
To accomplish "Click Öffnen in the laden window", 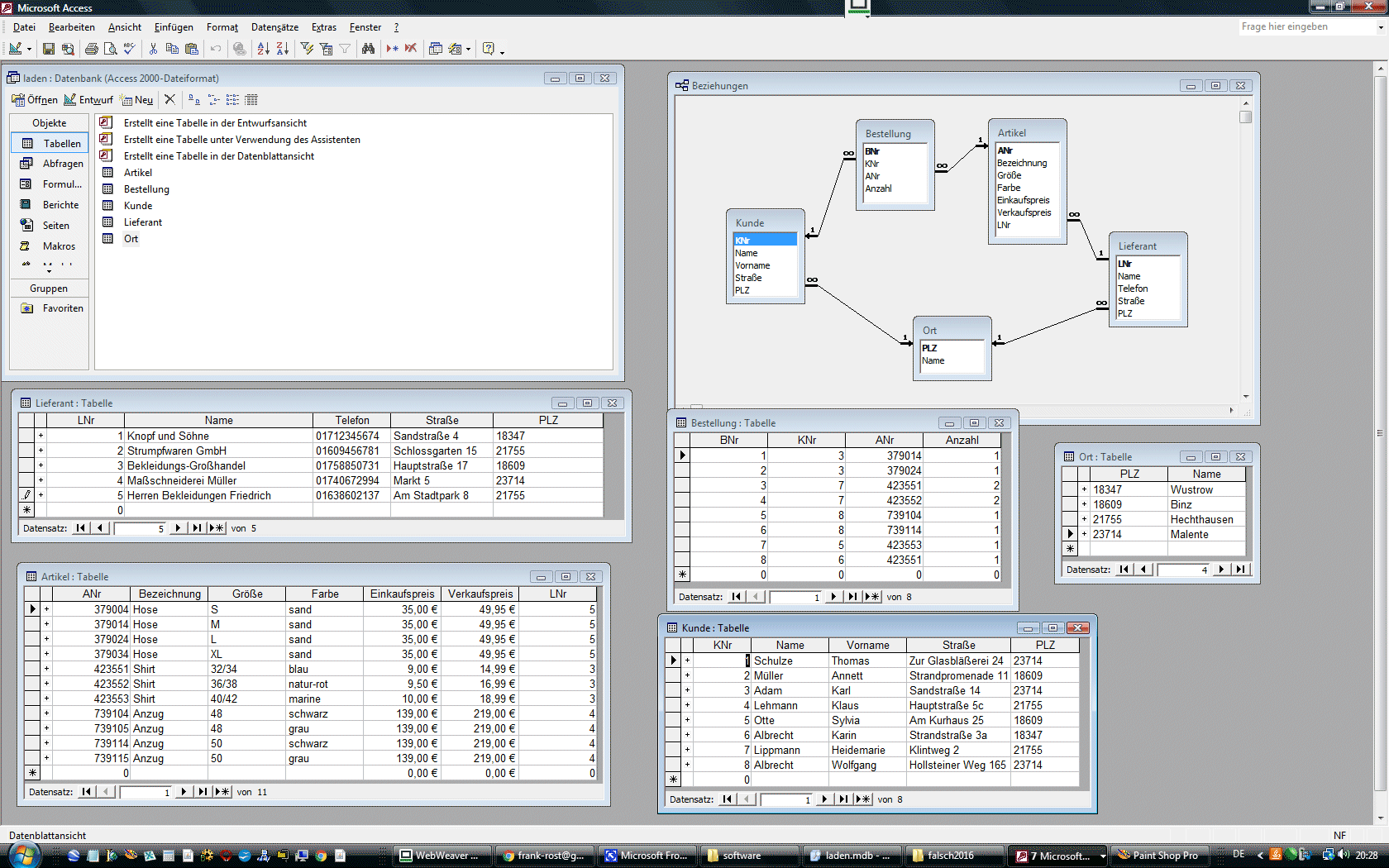I will point(35,99).
